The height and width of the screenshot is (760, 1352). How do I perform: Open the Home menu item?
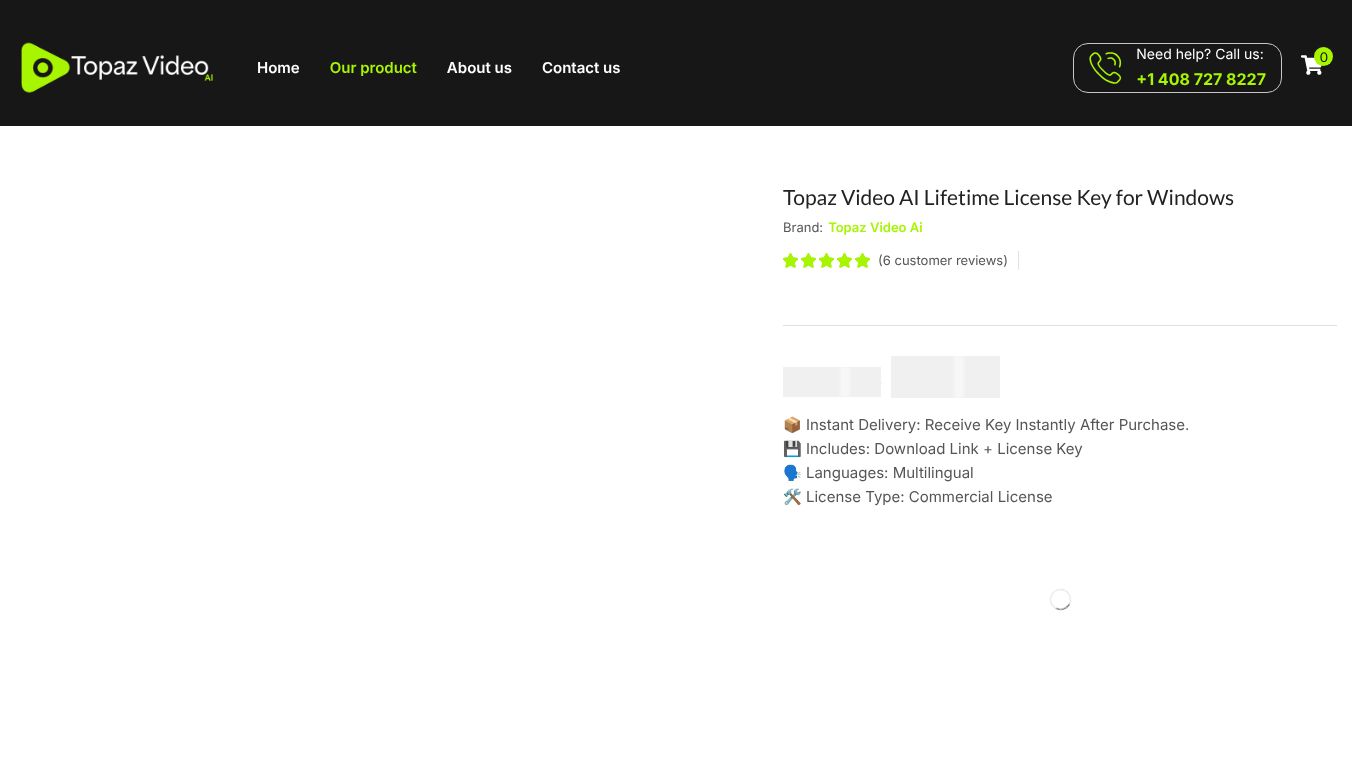[x=278, y=68]
